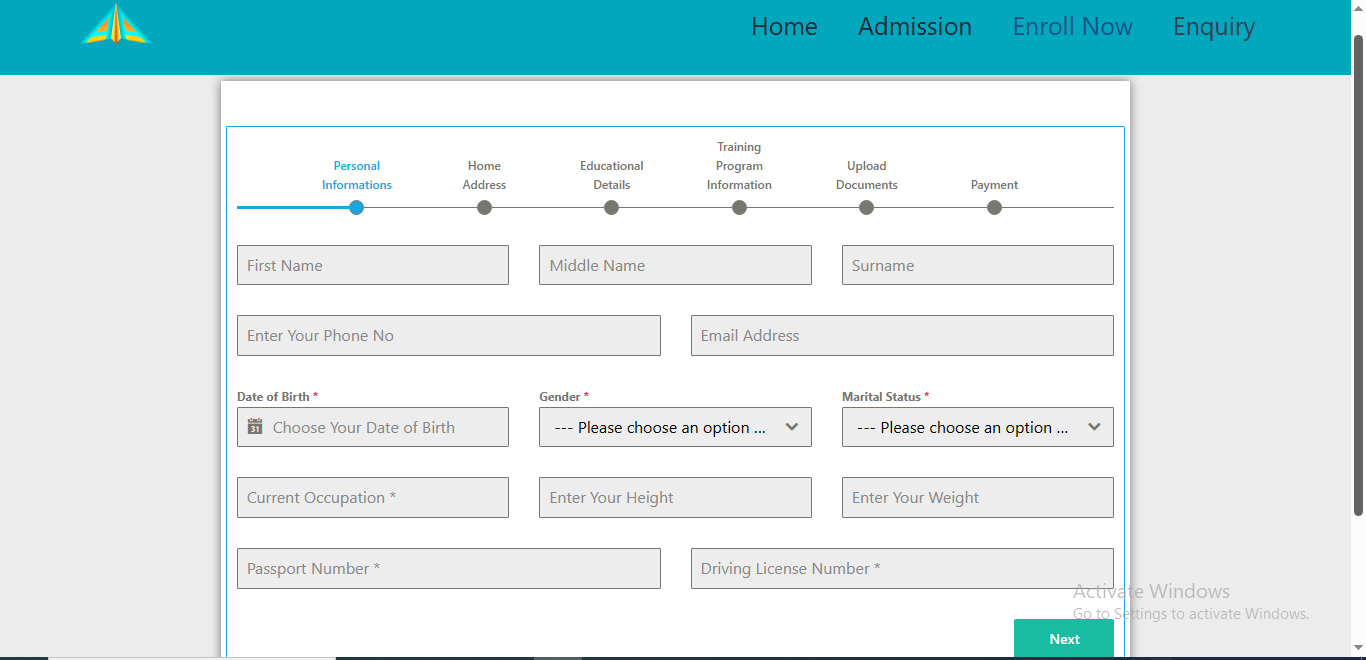
Task: Focus the First Name field
Action: click(373, 265)
